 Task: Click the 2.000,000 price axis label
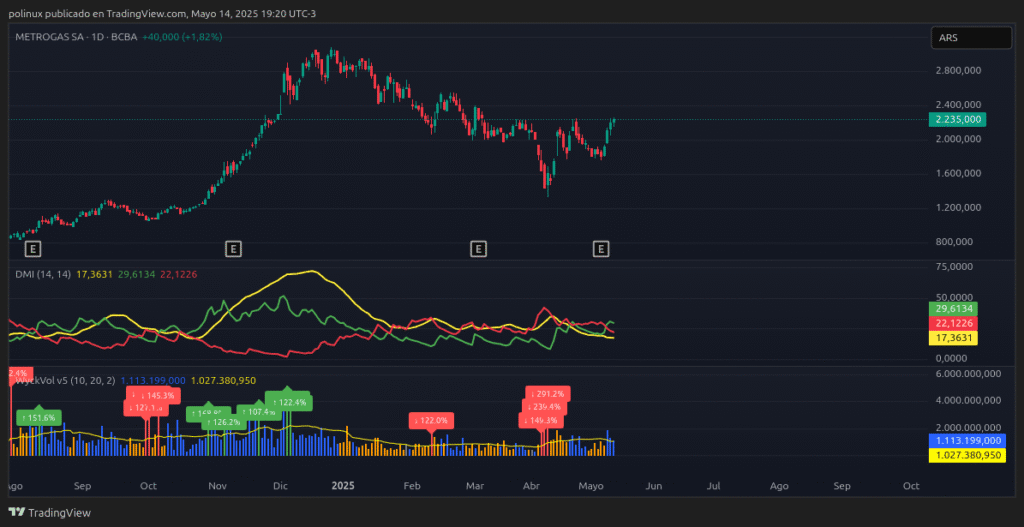959,139
